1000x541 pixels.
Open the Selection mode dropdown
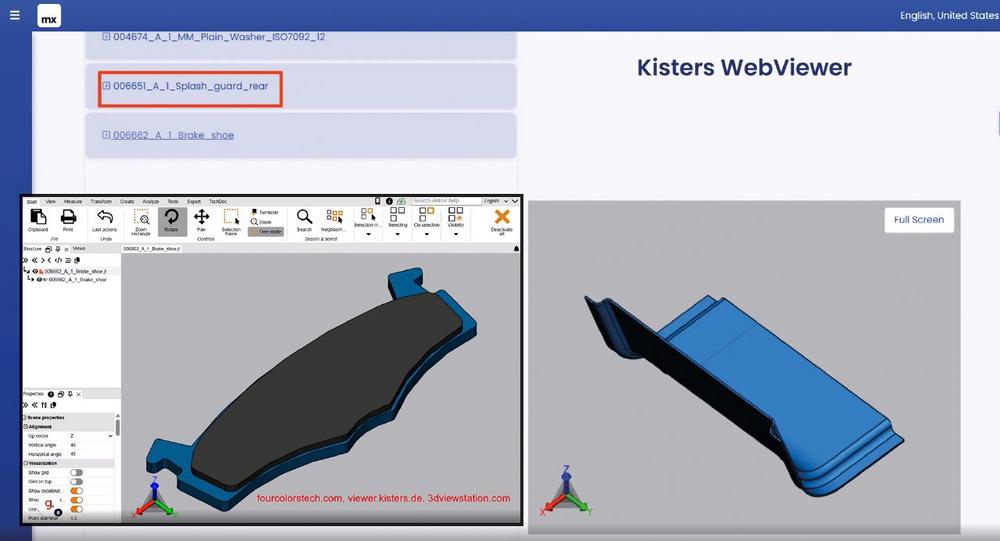coord(368,235)
